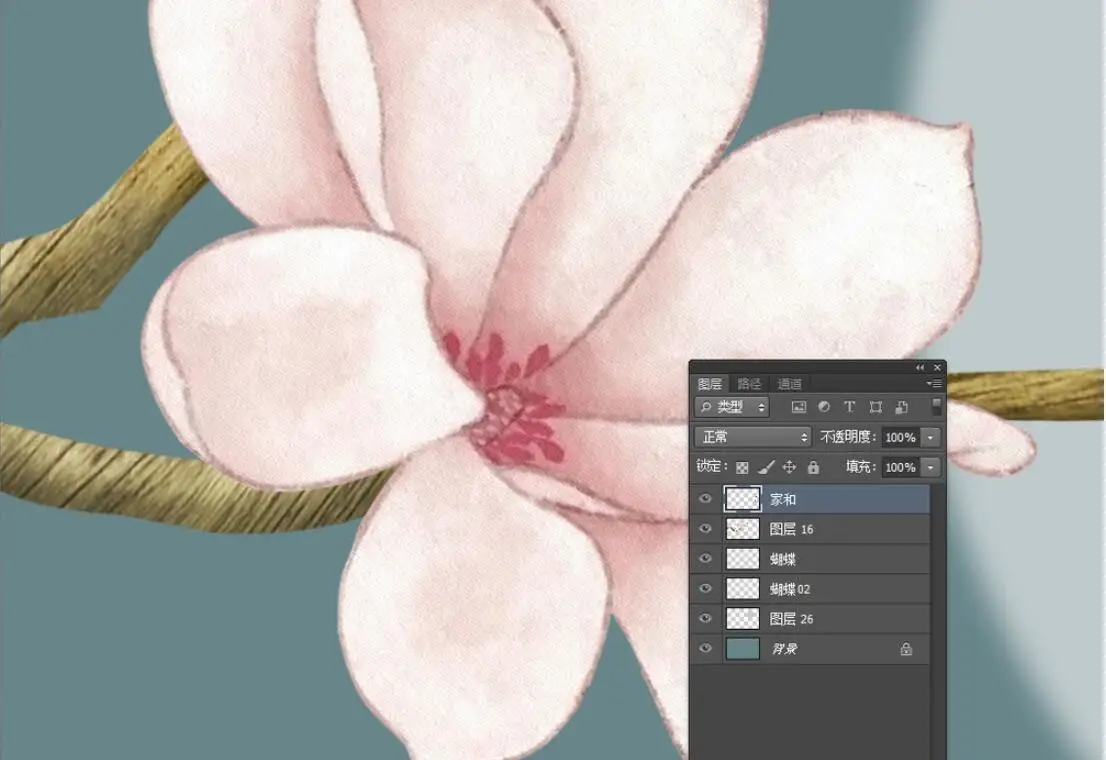The height and width of the screenshot is (760, 1106).
Task: Click the adjustment layer filter icon
Action: tap(824, 407)
